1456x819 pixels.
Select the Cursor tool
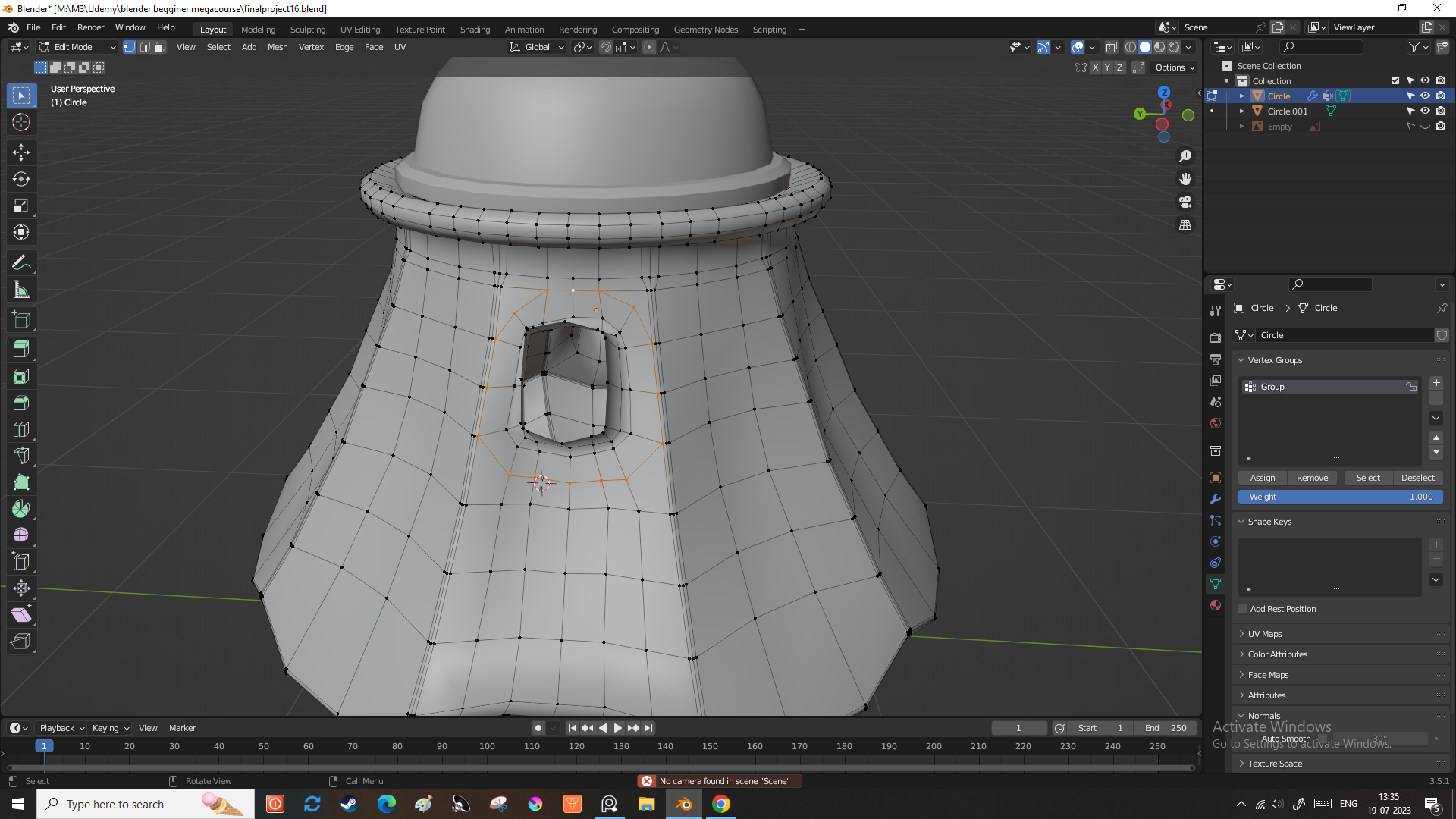point(21,122)
